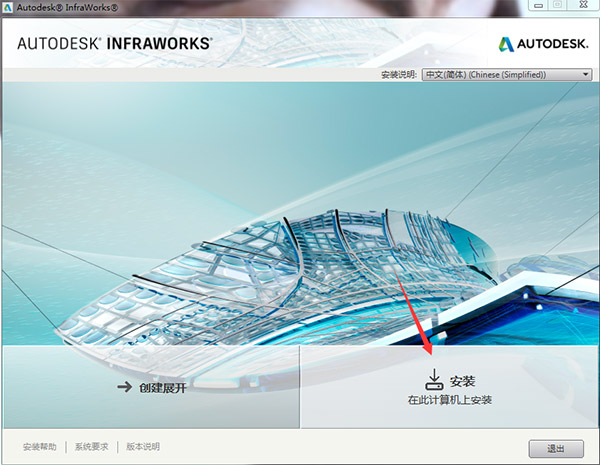
Task: Open the 系统要求 link
Action: click(91, 447)
